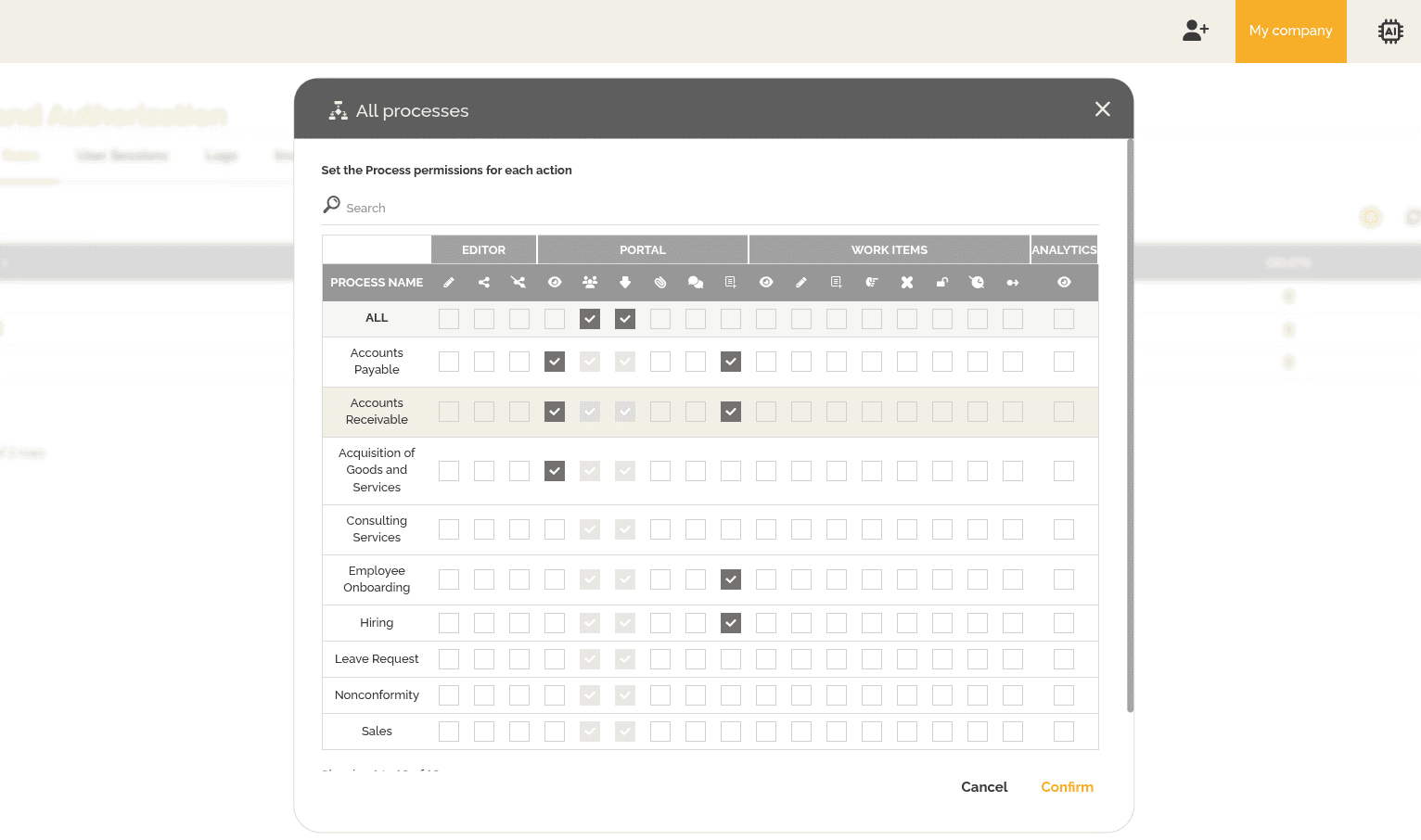Uncheck the portal view checkbox for Accounts Payable
1421x840 pixels.
(555, 362)
